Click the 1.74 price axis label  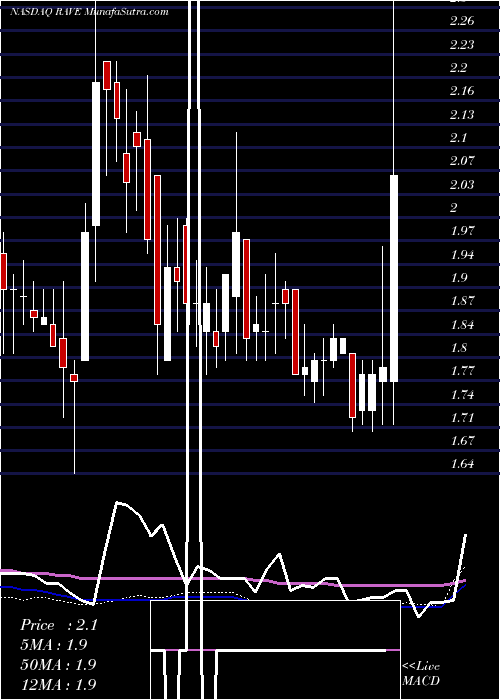click(462, 394)
